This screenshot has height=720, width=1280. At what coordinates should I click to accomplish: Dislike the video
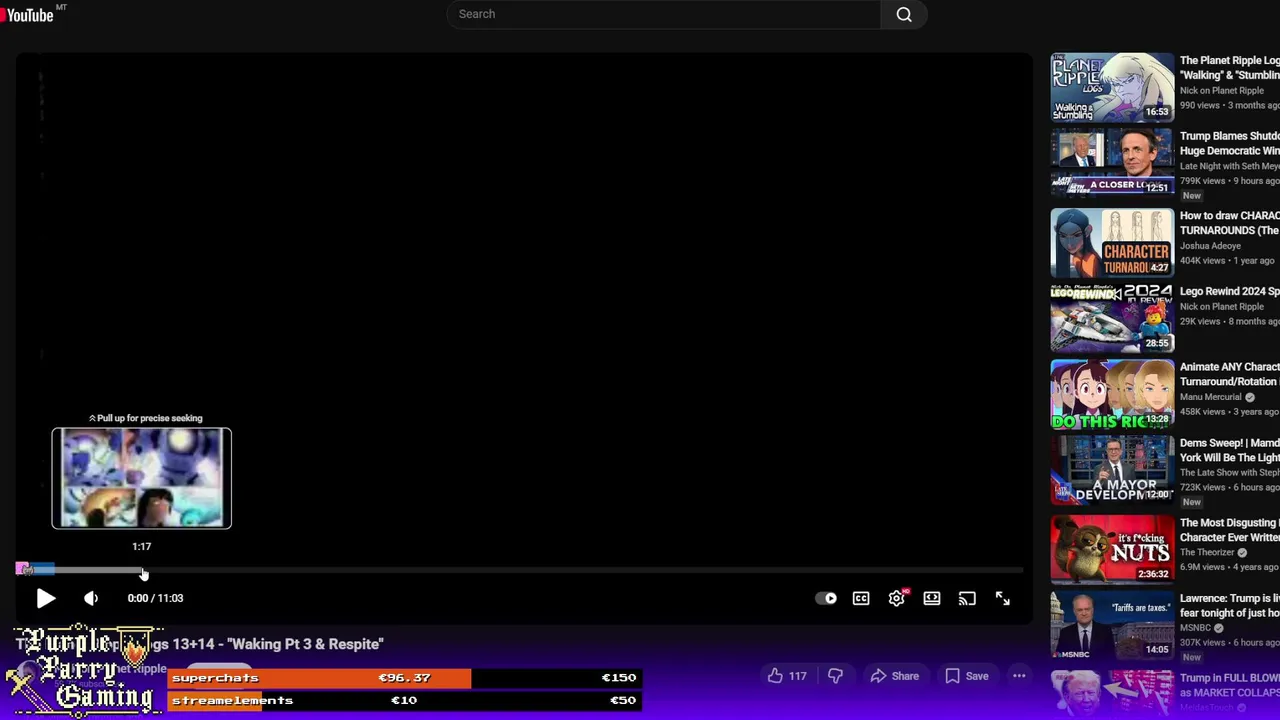coord(835,676)
